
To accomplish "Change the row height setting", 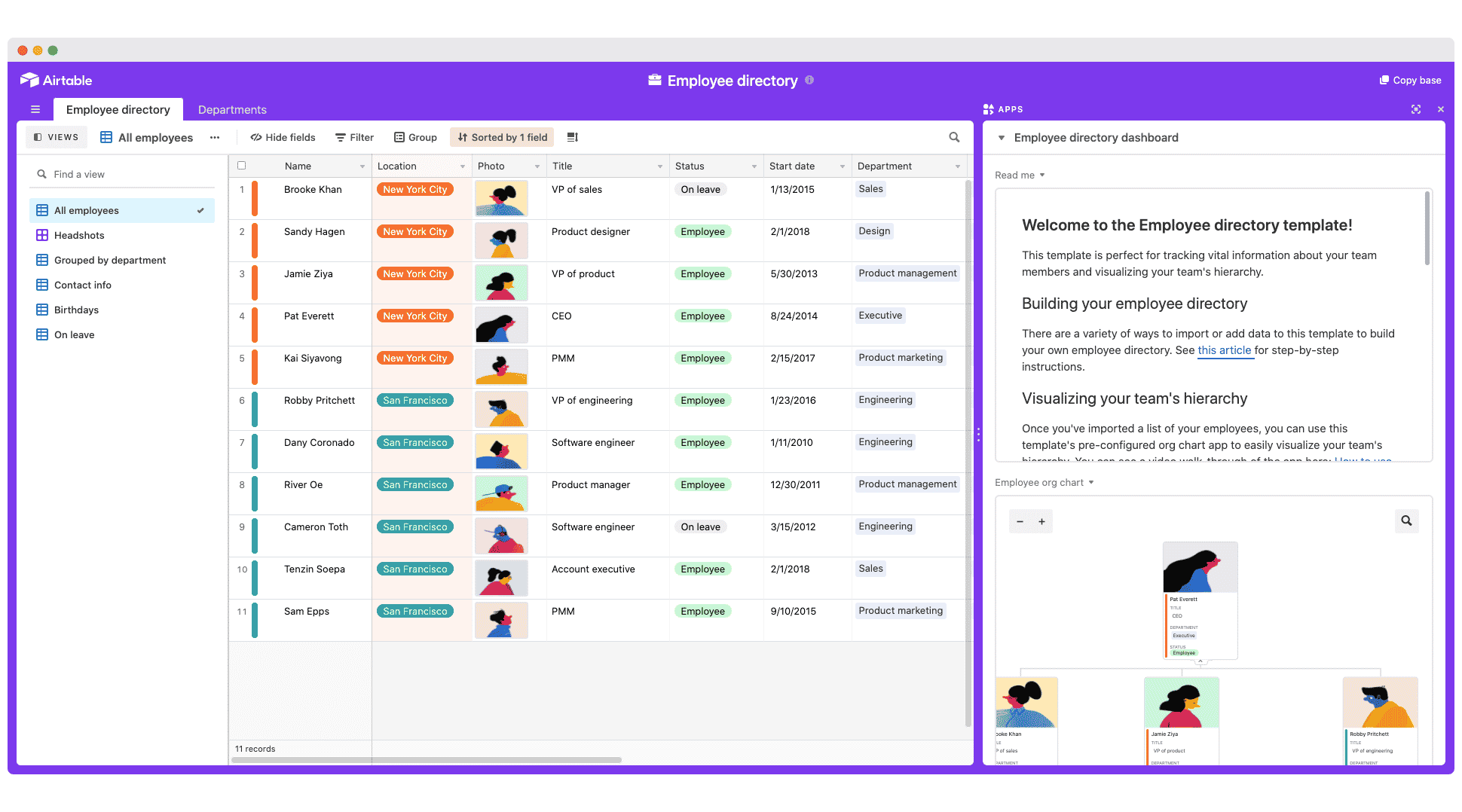I will pos(572,137).
